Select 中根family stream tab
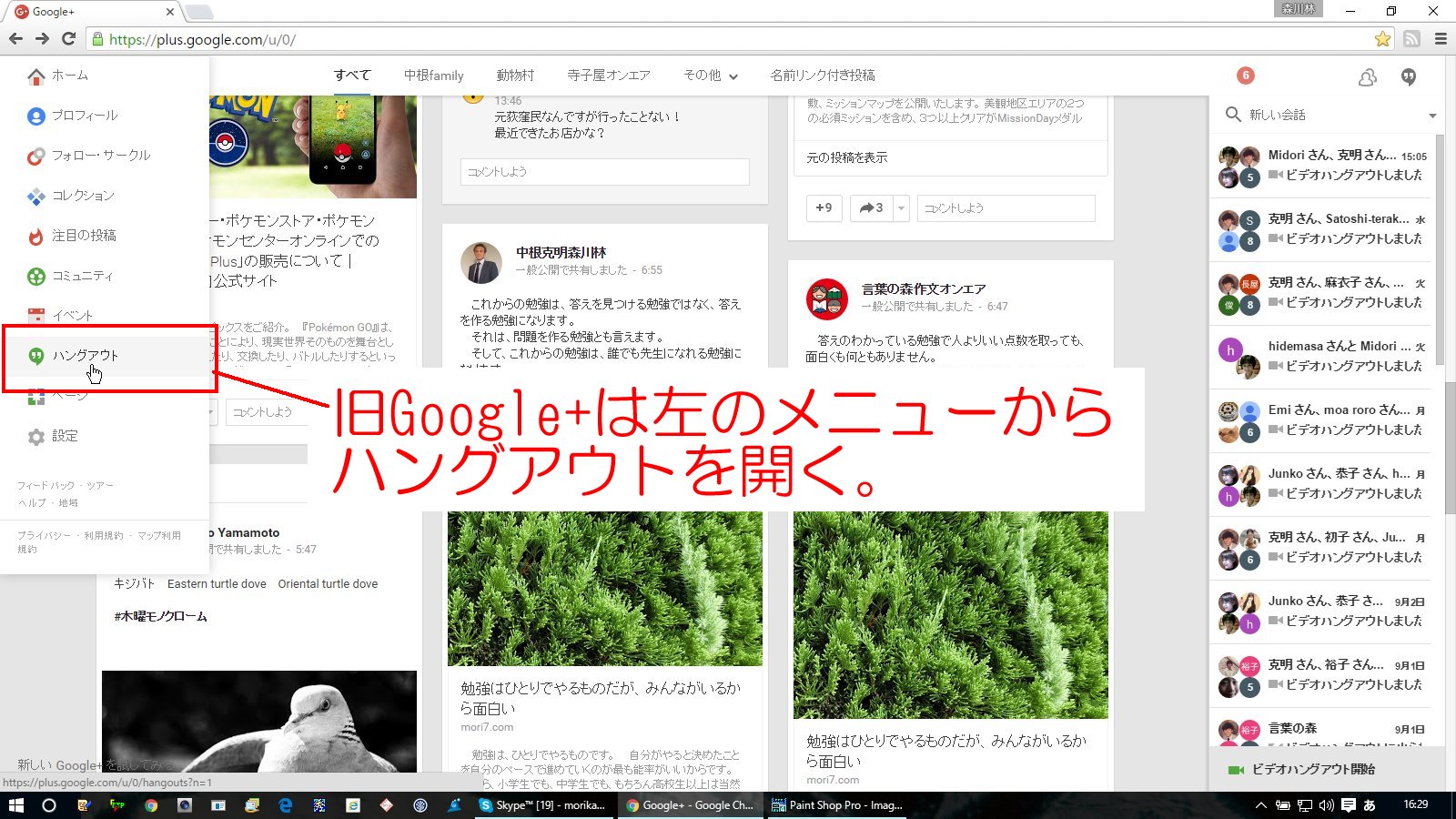Viewport: 1456px width, 819px height. coord(434,76)
